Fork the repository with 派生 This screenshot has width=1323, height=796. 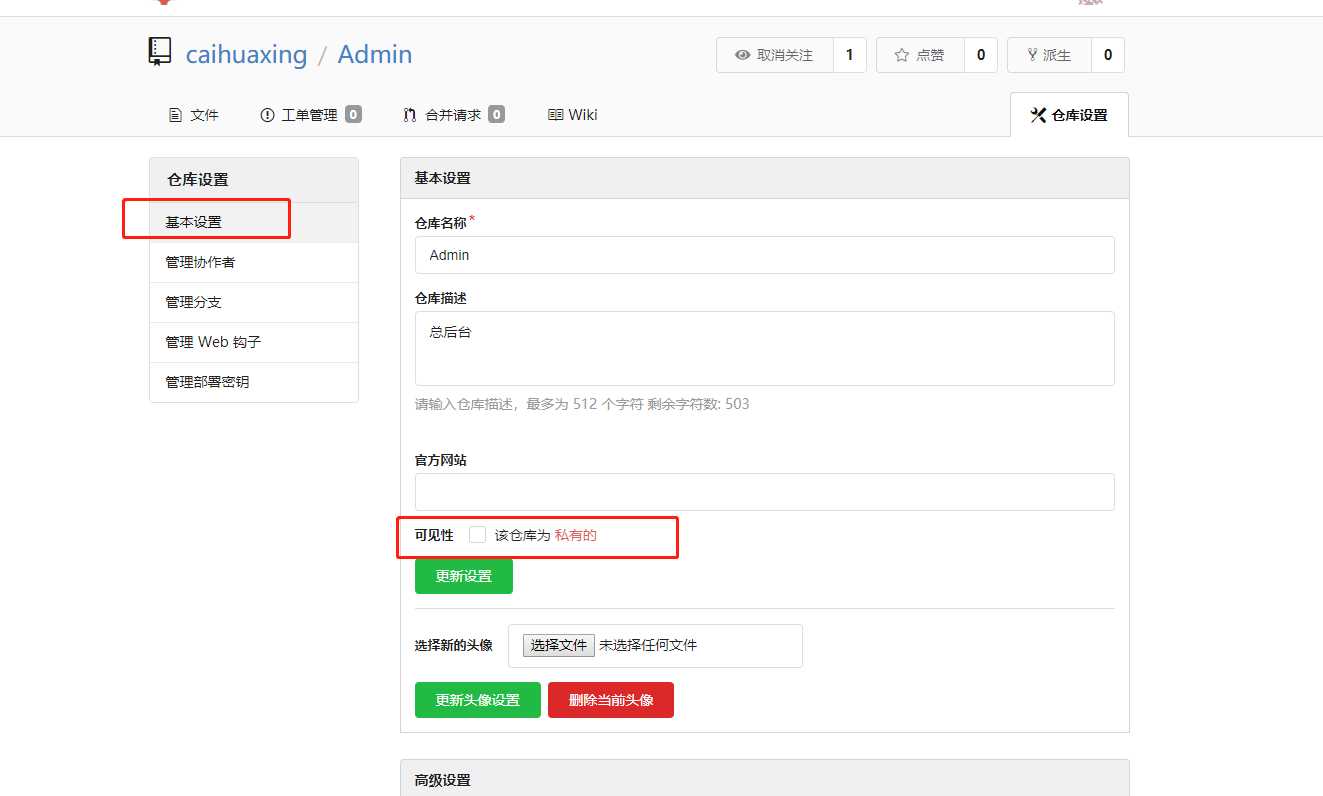[x=1049, y=55]
